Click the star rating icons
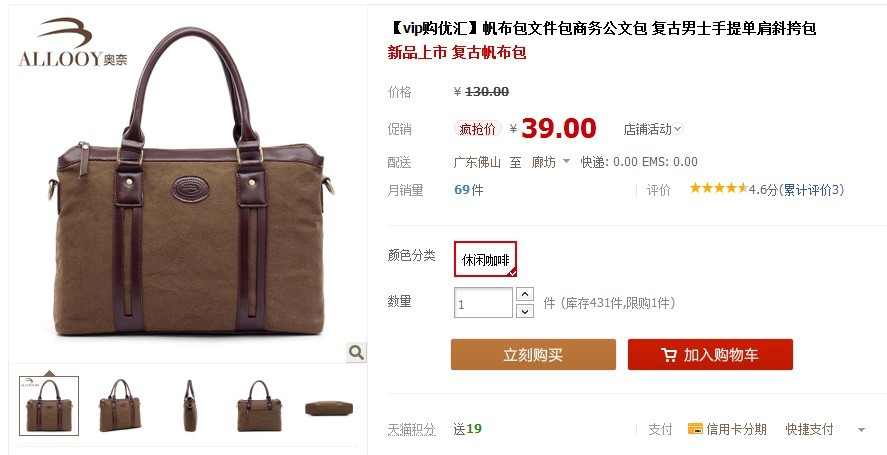Image resolution: width=887 pixels, height=455 pixels. [x=718, y=188]
